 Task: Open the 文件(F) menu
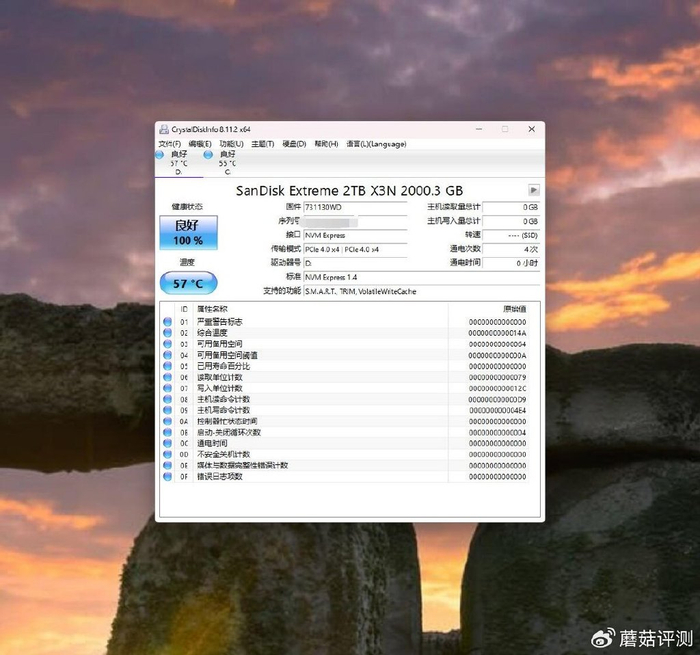click(170, 144)
